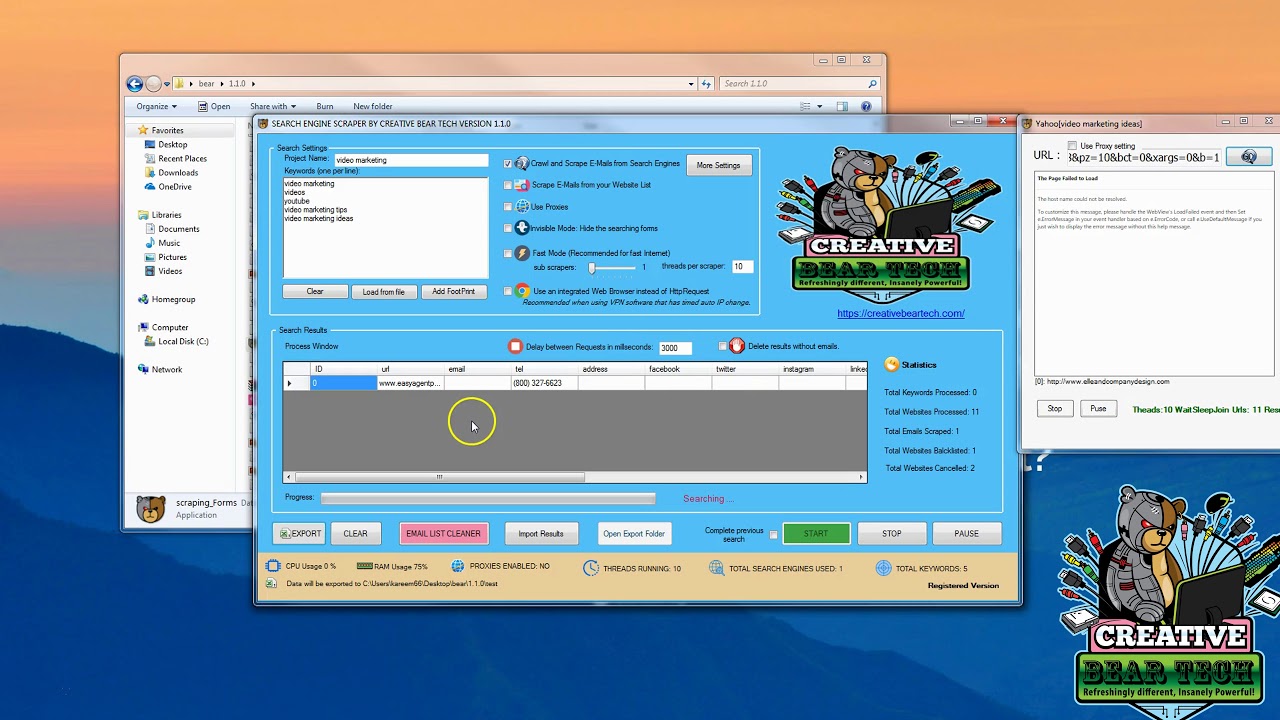Open creativebeartech.com link
The height and width of the screenshot is (720, 1280).
tap(901, 313)
